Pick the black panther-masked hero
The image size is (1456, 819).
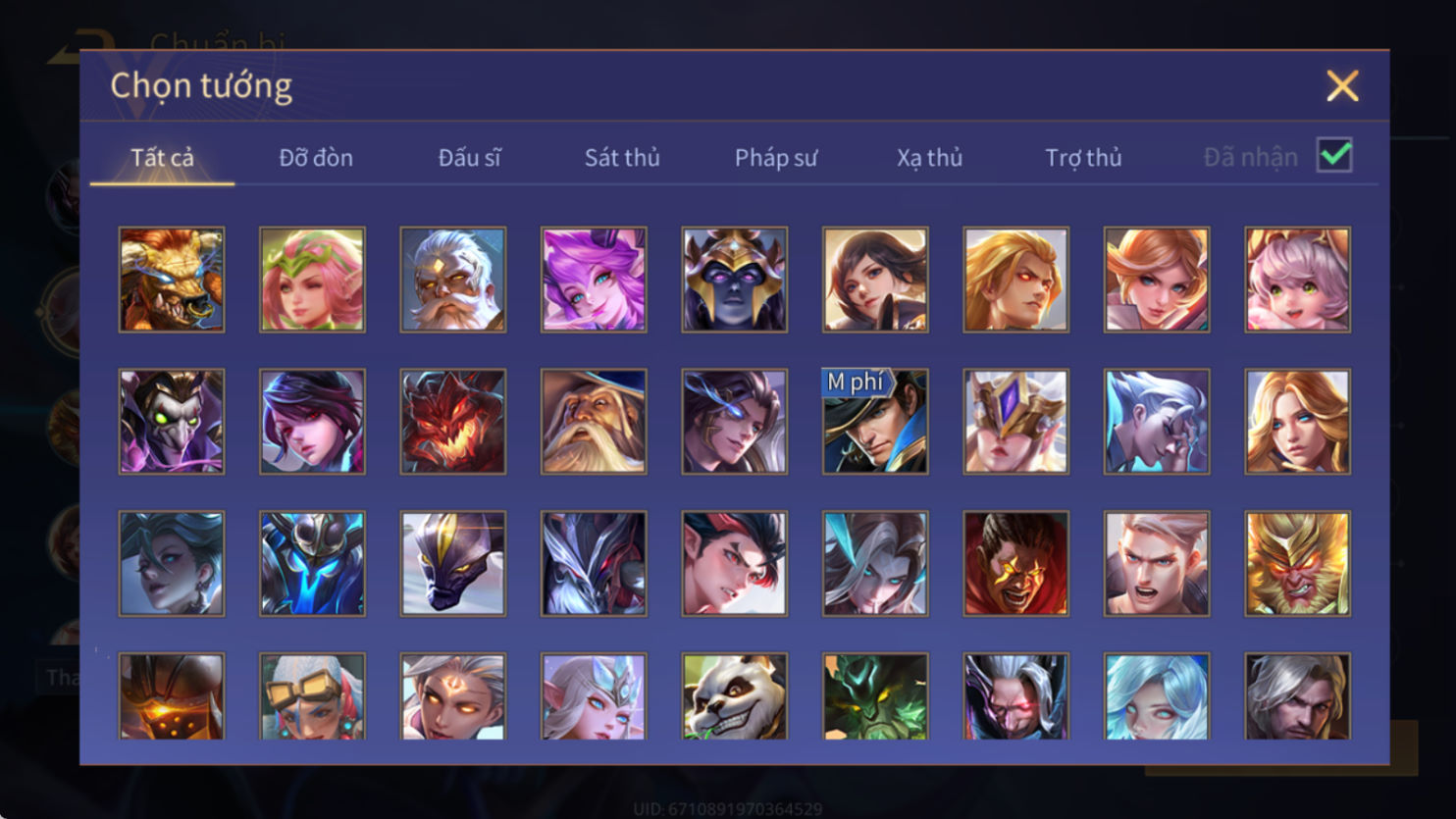tap(452, 564)
